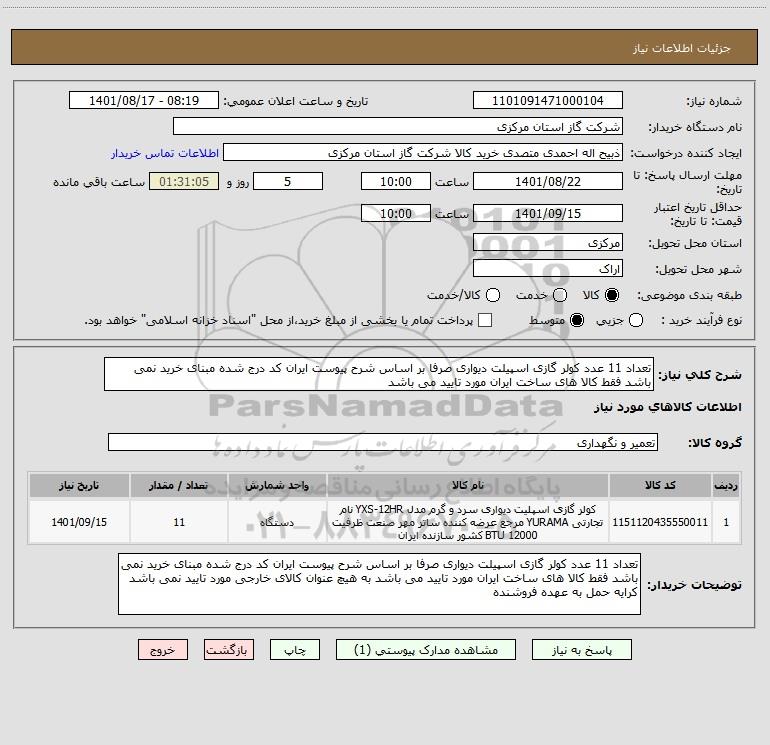This screenshot has height=745, width=770.
Task: Click the دستگاه unit cell
Action: [277, 522]
